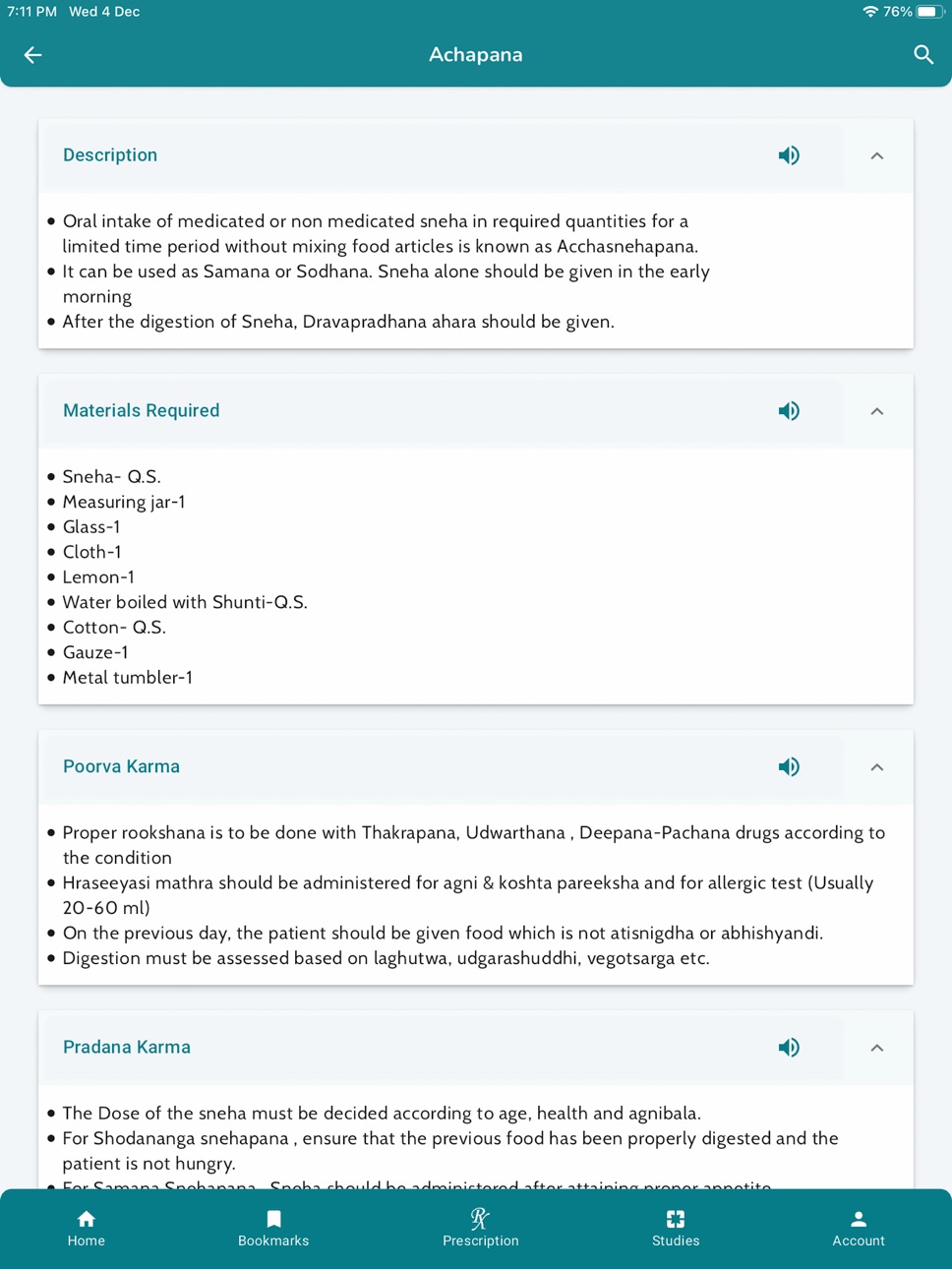Tap the Pradana Karma heading

(127, 1048)
